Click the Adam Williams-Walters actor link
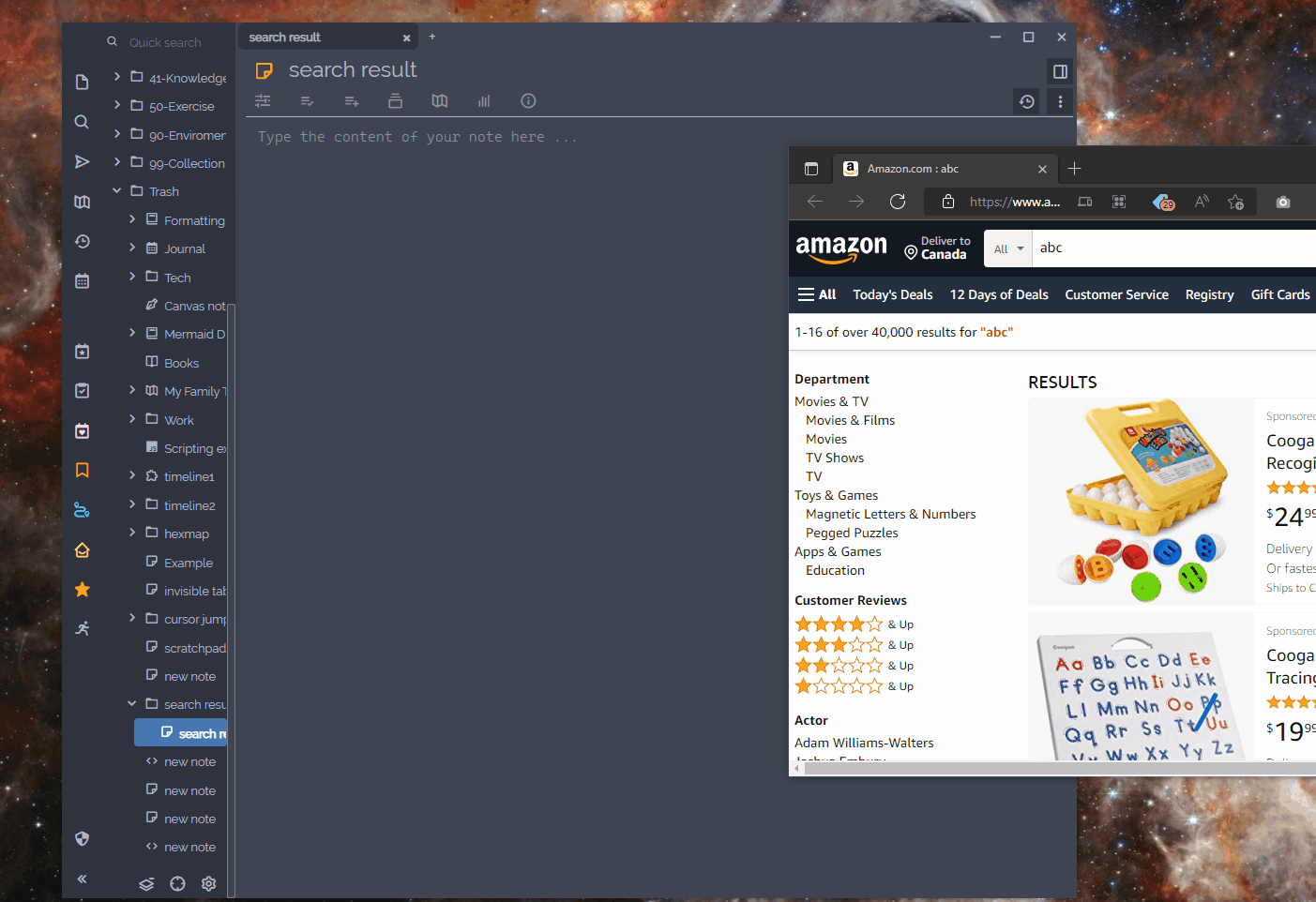 [x=864, y=743]
